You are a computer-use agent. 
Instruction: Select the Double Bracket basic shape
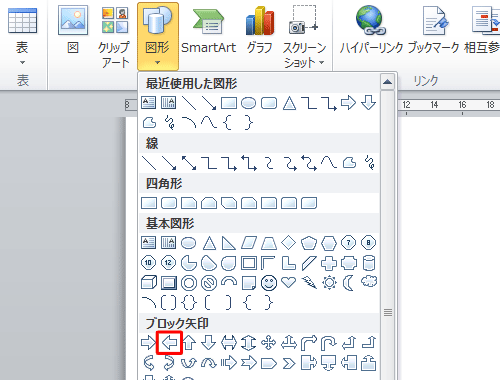point(169,303)
